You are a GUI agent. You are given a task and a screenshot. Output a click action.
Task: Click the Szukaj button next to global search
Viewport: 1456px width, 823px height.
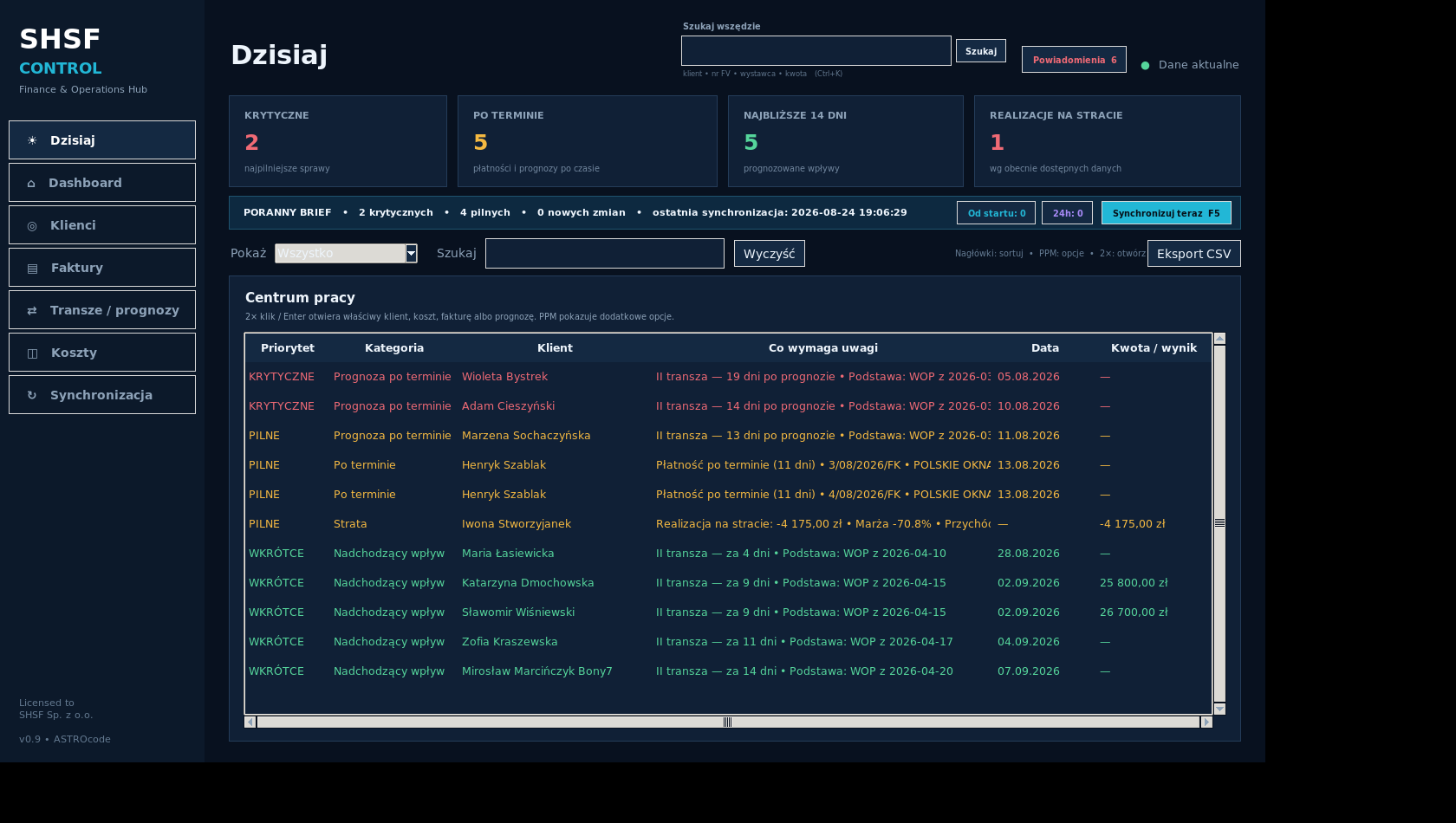click(x=981, y=51)
